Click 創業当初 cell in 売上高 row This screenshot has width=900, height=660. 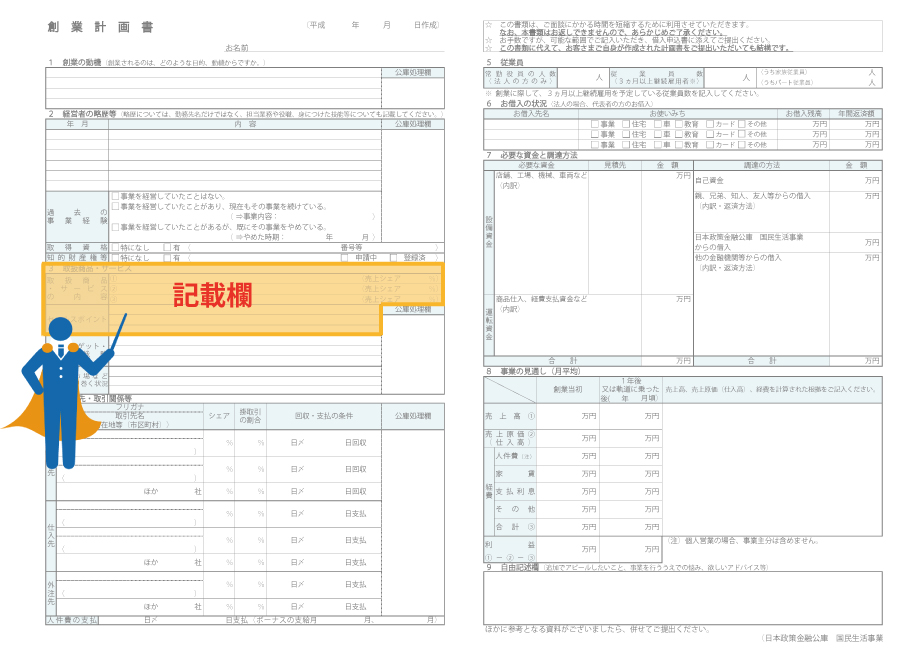point(568,416)
